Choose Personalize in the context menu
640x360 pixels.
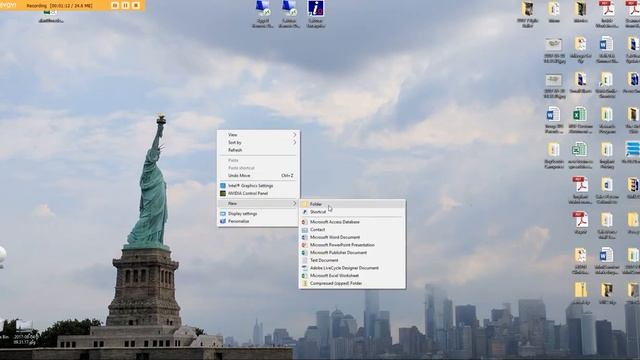(258, 221)
